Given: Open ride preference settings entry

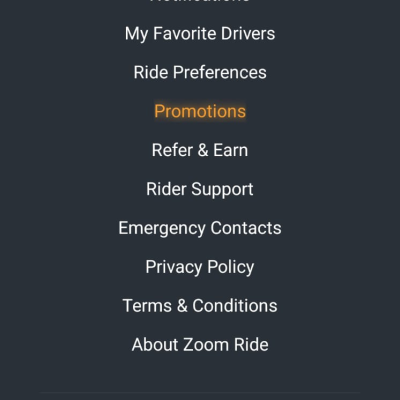Looking at the screenshot, I should tap(200, 72).
